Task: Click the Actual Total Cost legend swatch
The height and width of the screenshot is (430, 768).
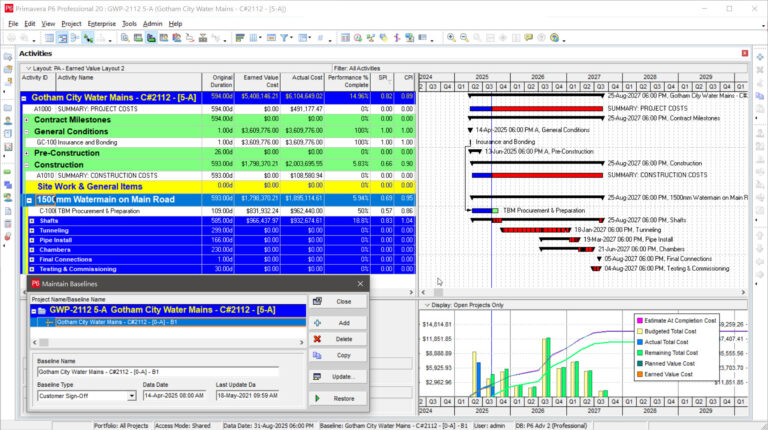Action: 640,342
